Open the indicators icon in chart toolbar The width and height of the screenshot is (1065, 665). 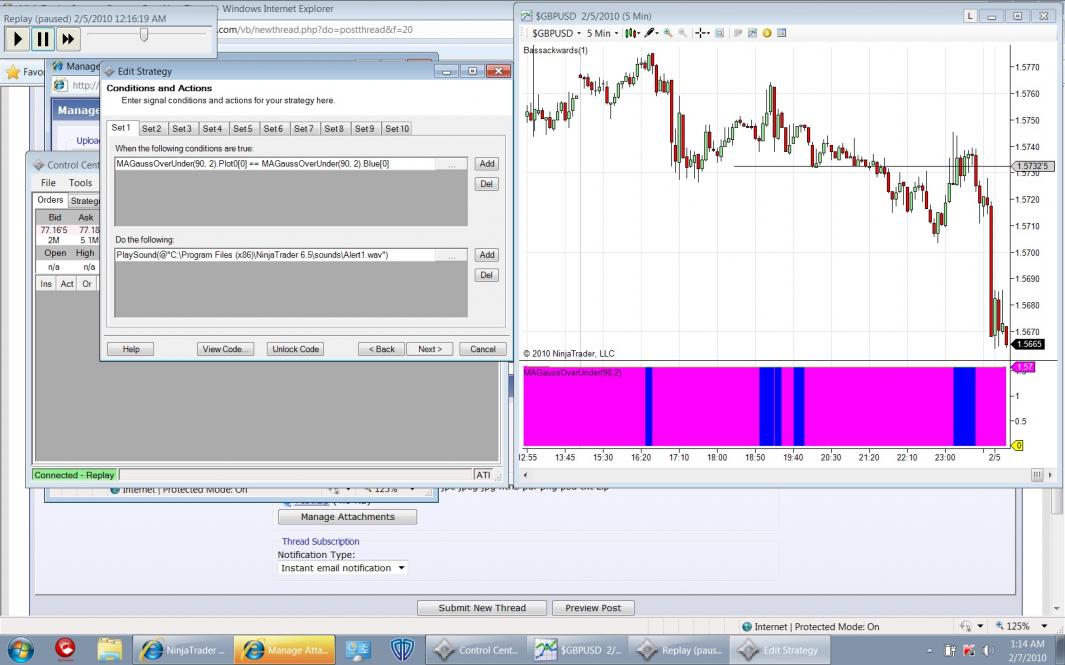point(753,33)
